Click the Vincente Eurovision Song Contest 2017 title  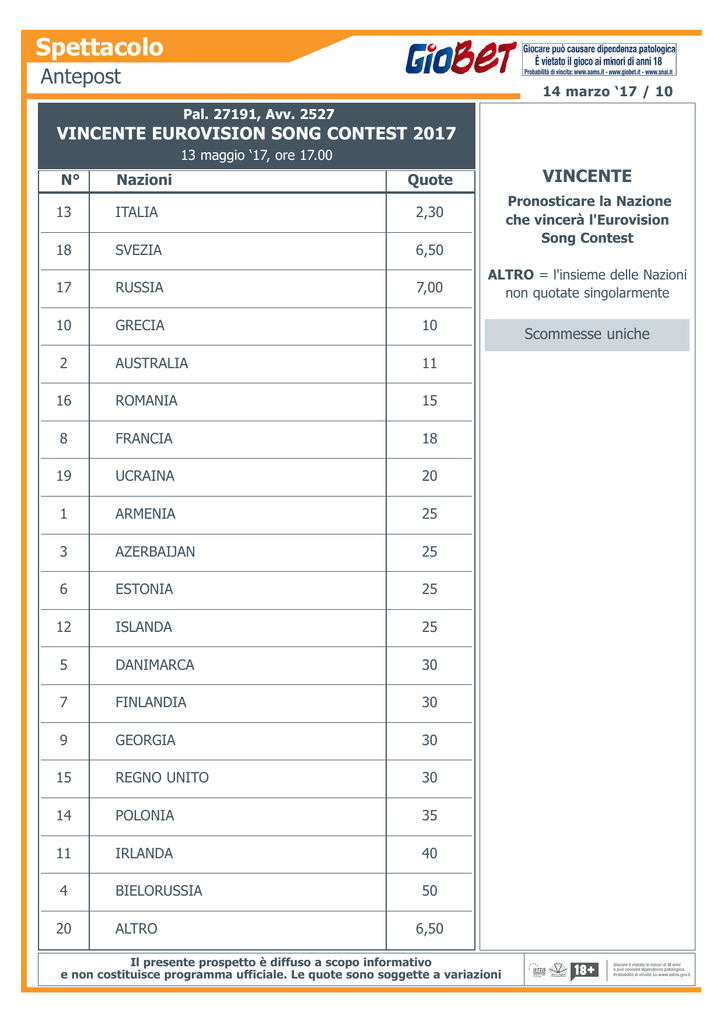(256, 133)
